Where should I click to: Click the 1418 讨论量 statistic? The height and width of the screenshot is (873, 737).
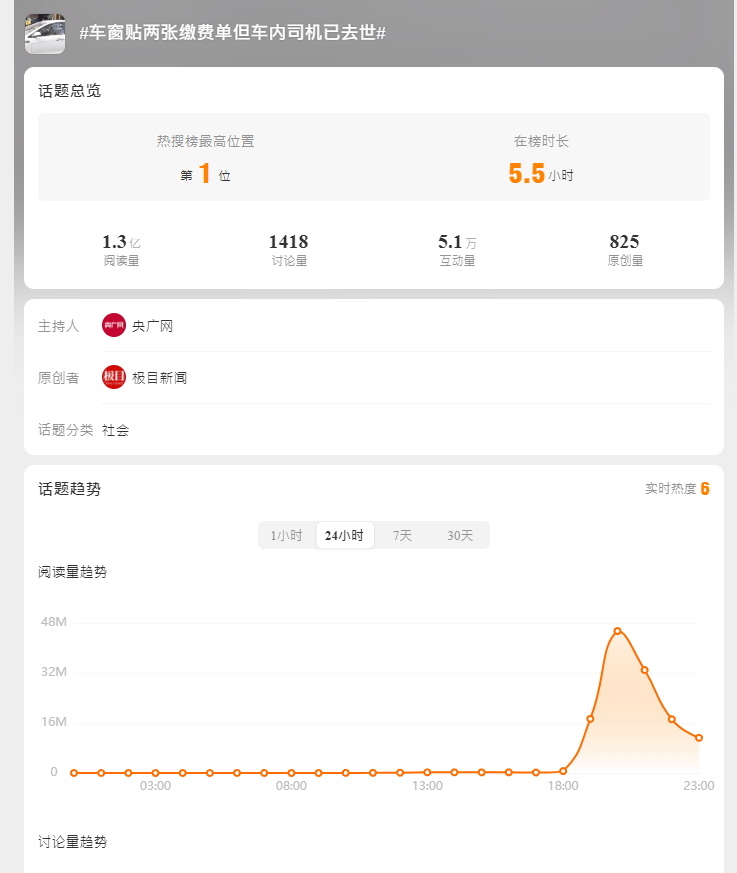(x=289, y=249)
